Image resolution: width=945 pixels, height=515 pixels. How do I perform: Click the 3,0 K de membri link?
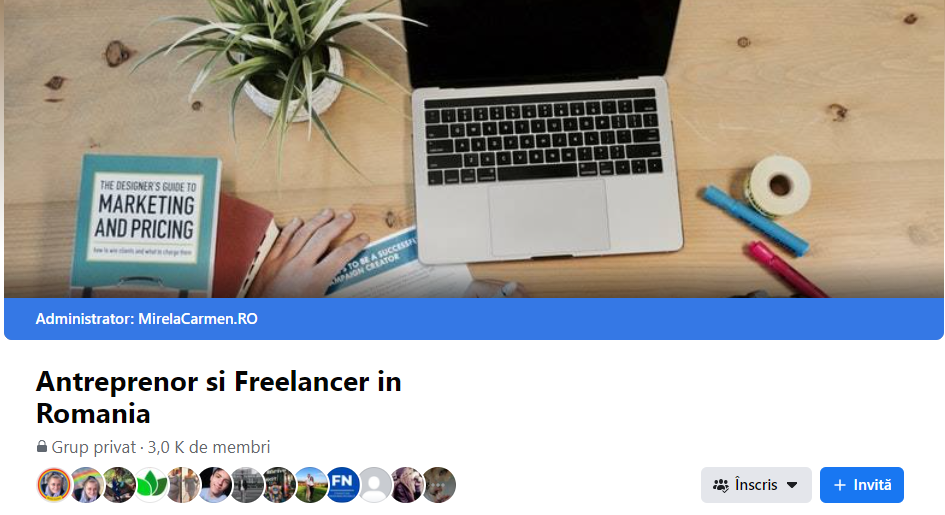(209, 447)
